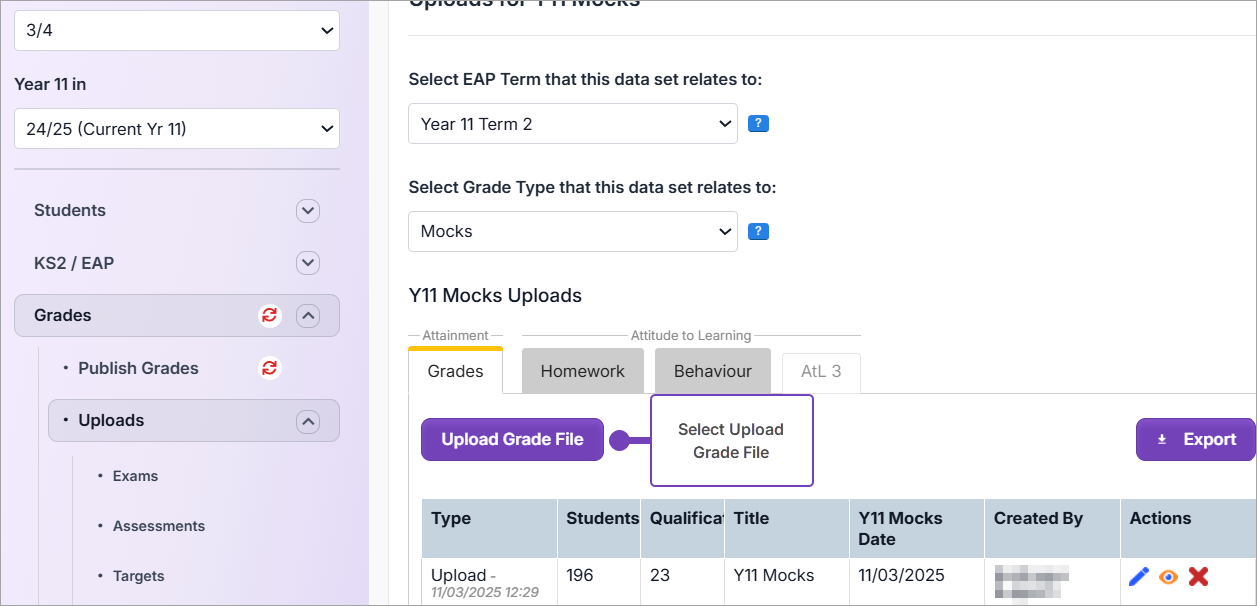Screen dimensions: 1257x606
Task: Open the Grade Type Mocks dropdown
Action: (572, 232)
